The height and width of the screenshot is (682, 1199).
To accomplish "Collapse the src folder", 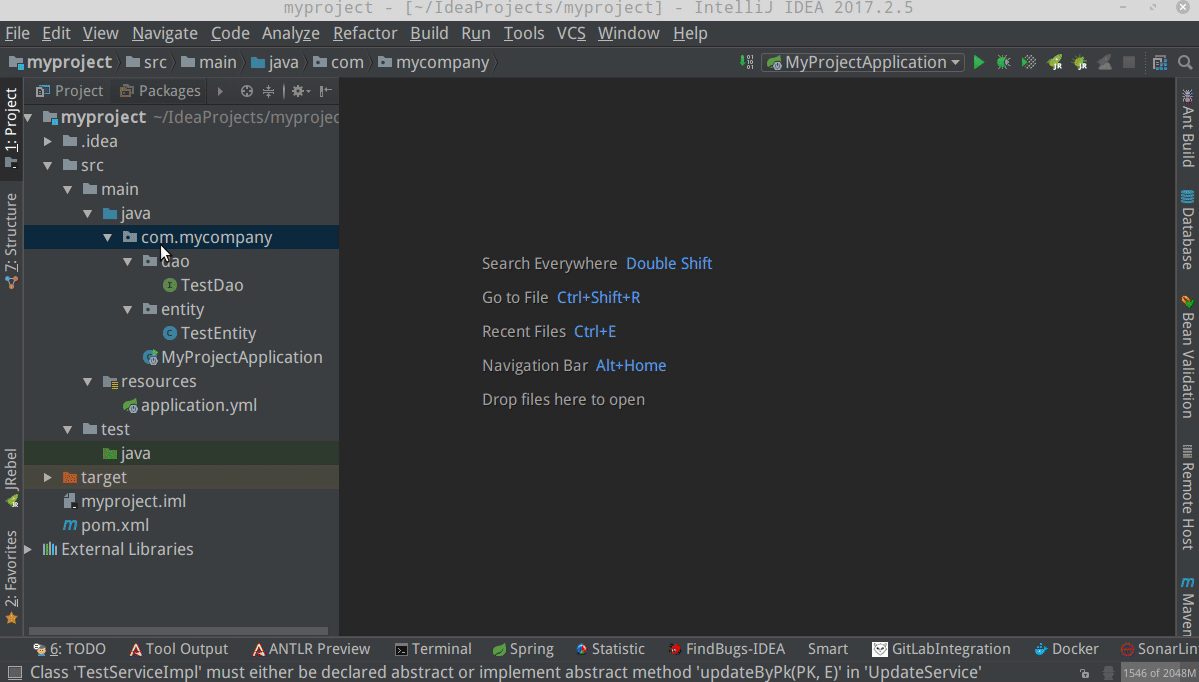I will click(x=47, y=165).
